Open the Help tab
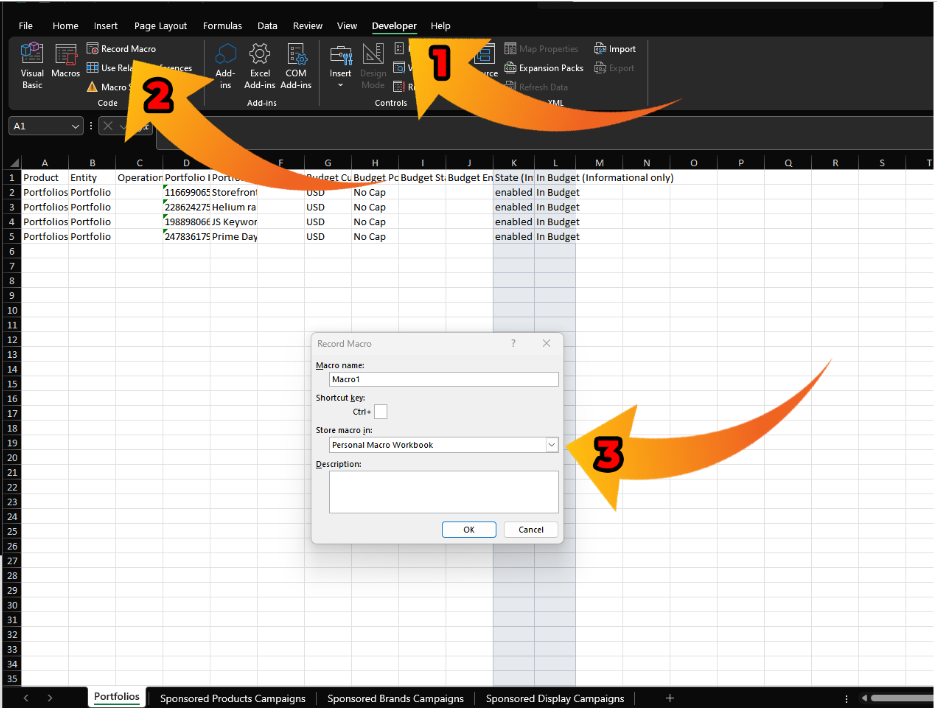This screenshot has width=937, height=708. tap(440, 26)
